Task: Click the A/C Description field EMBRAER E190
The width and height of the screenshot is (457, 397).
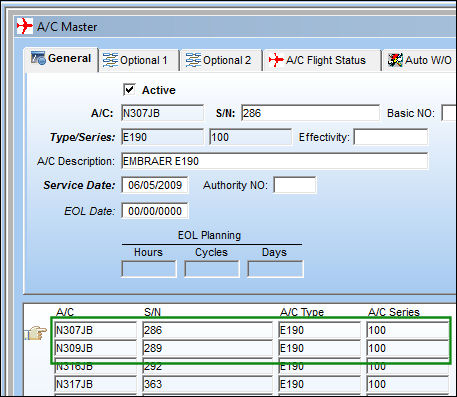Action: pos(274,161)
